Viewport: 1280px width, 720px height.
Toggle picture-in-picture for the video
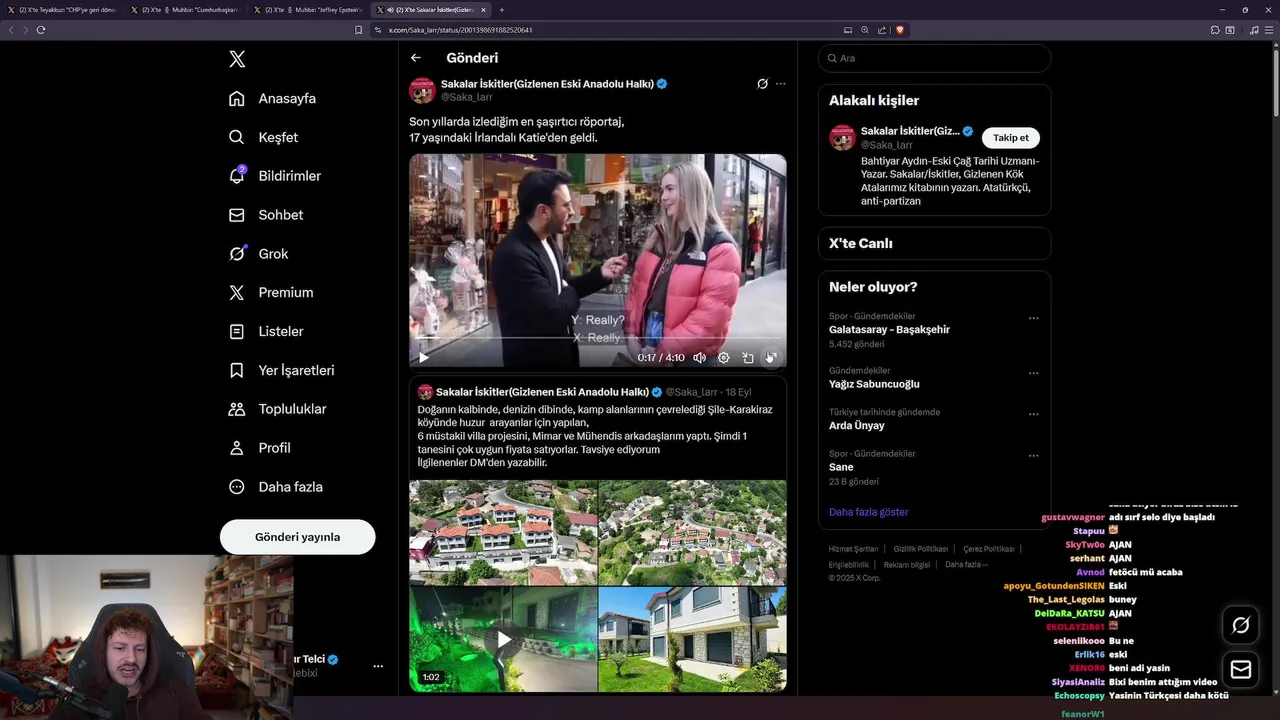tap(747, 357)
